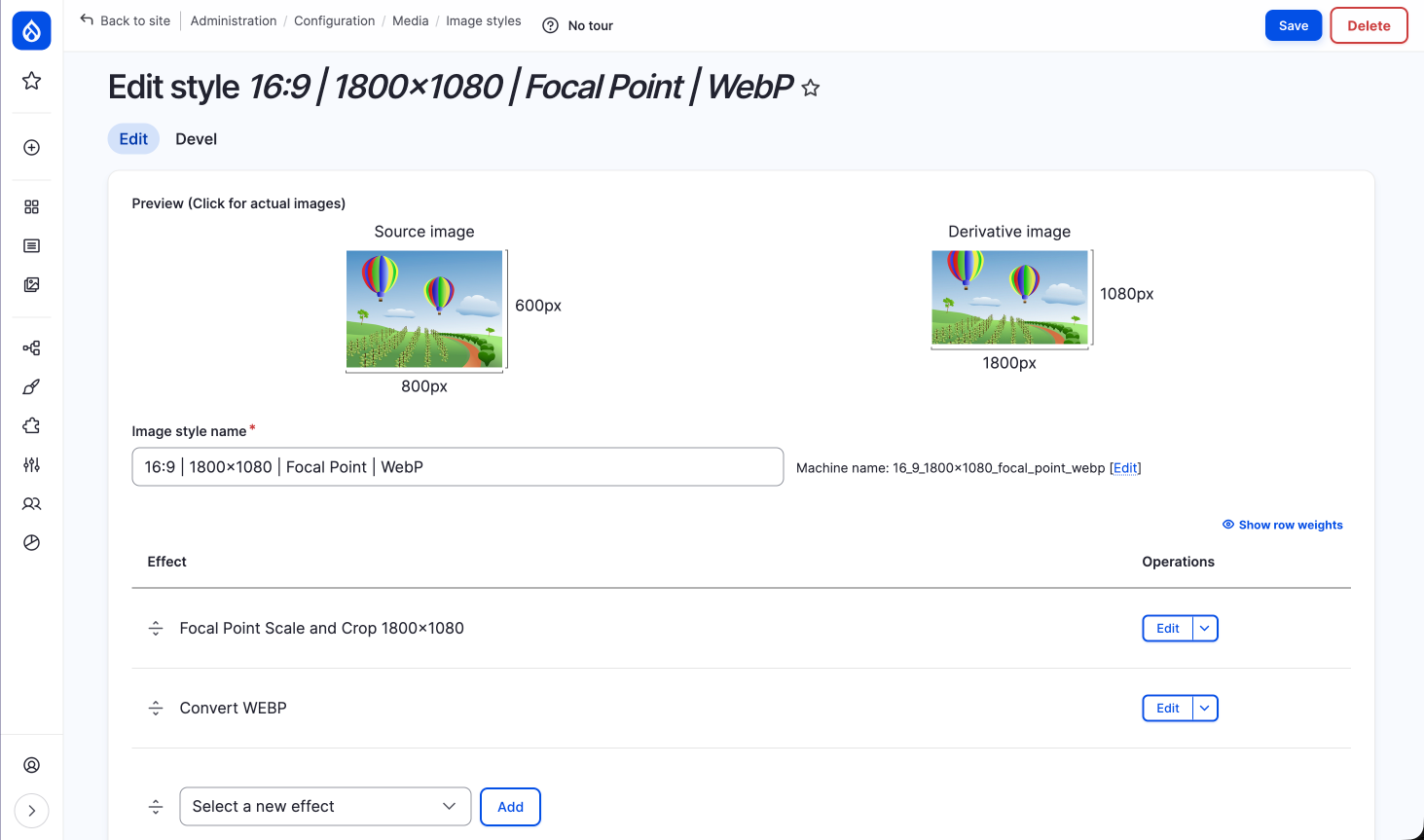
Task: Expand the sidebar with the arrow button
Action: [x=31, y=811]
